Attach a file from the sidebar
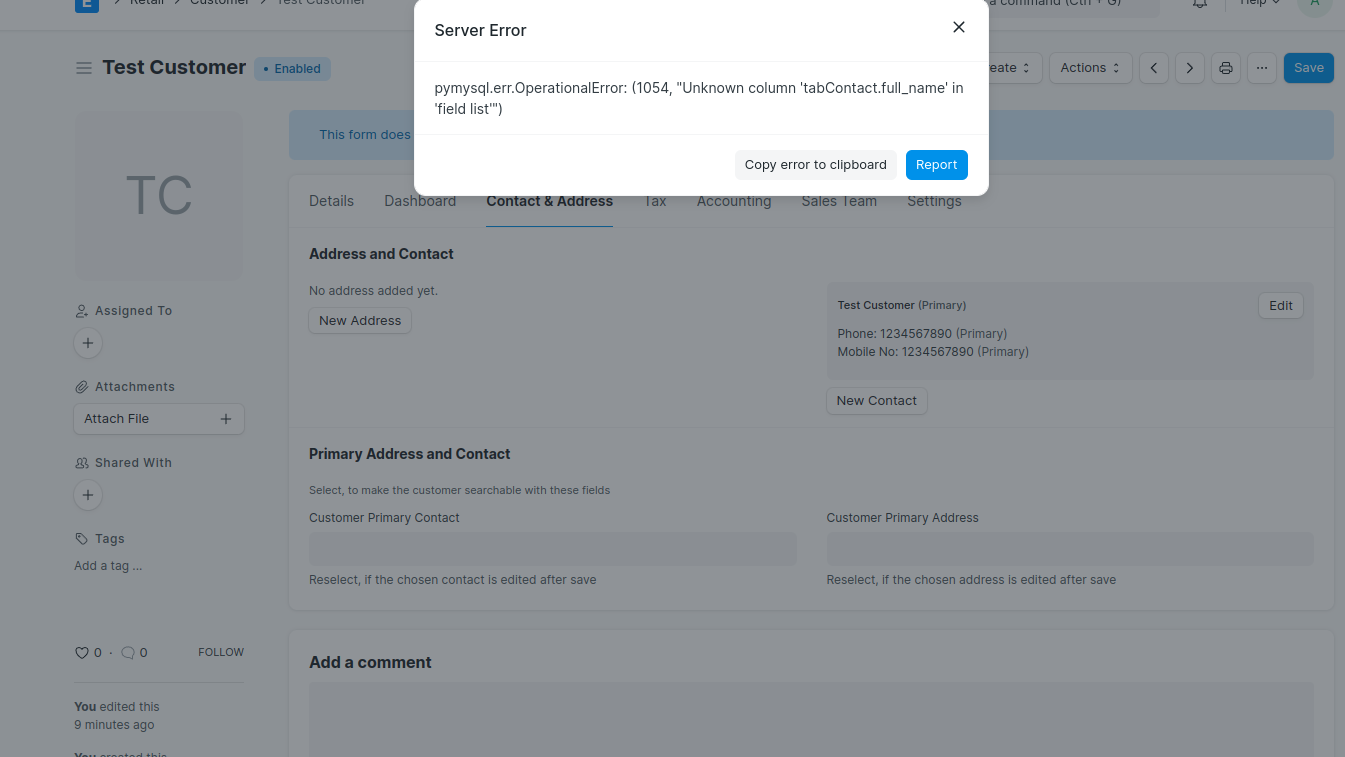The image size is (1345, 757). pos(158,418)
